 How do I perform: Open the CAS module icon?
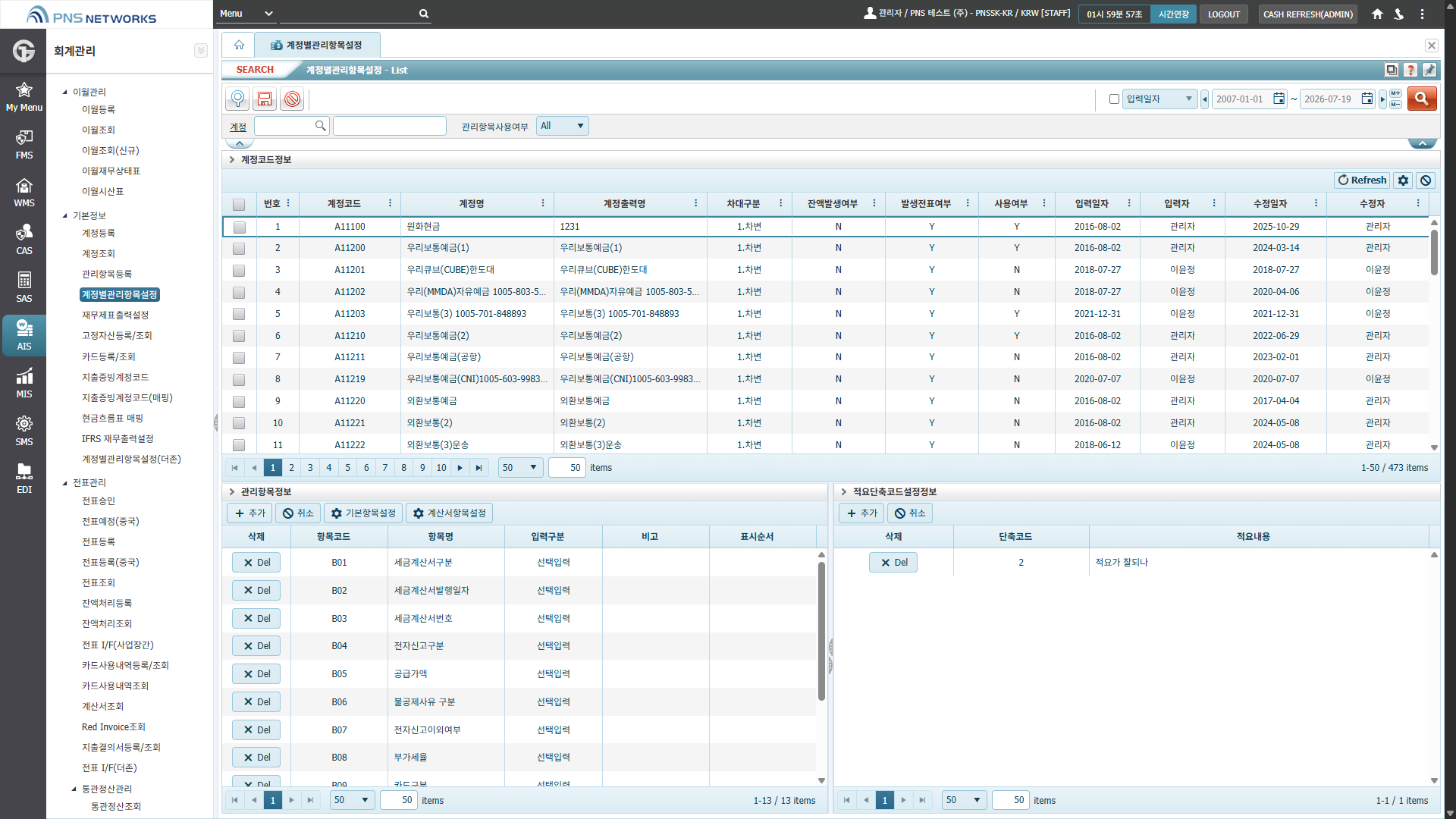(x=24, y=240)
